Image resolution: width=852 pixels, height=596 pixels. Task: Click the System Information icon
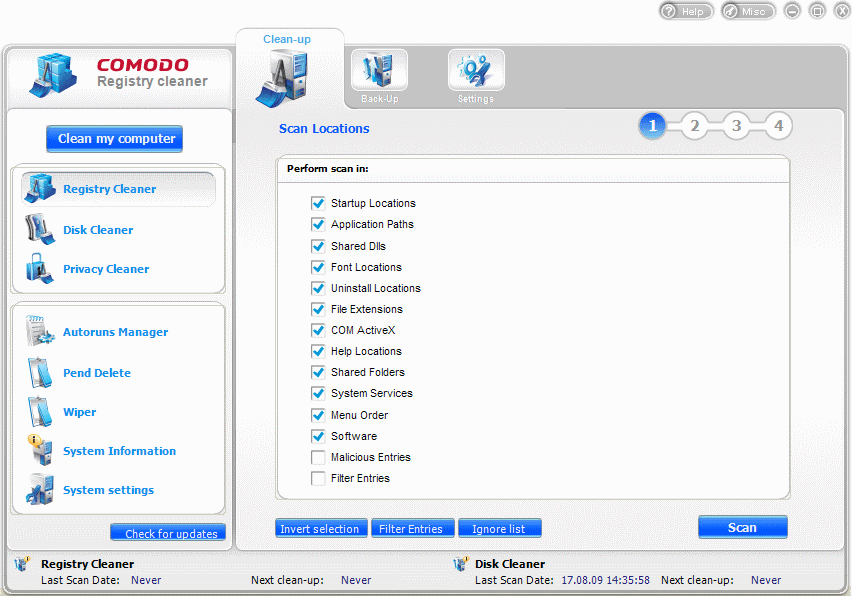40,450
